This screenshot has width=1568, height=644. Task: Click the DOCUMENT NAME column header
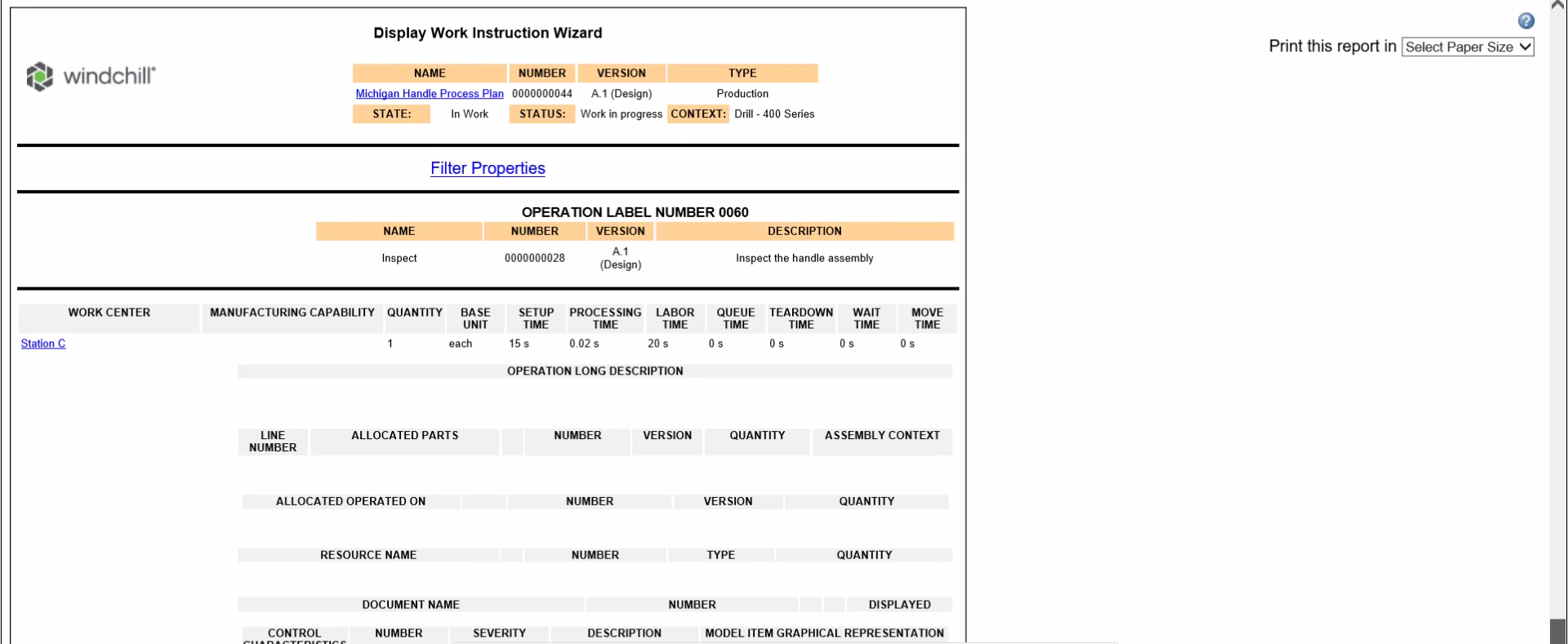coord(411,605)
